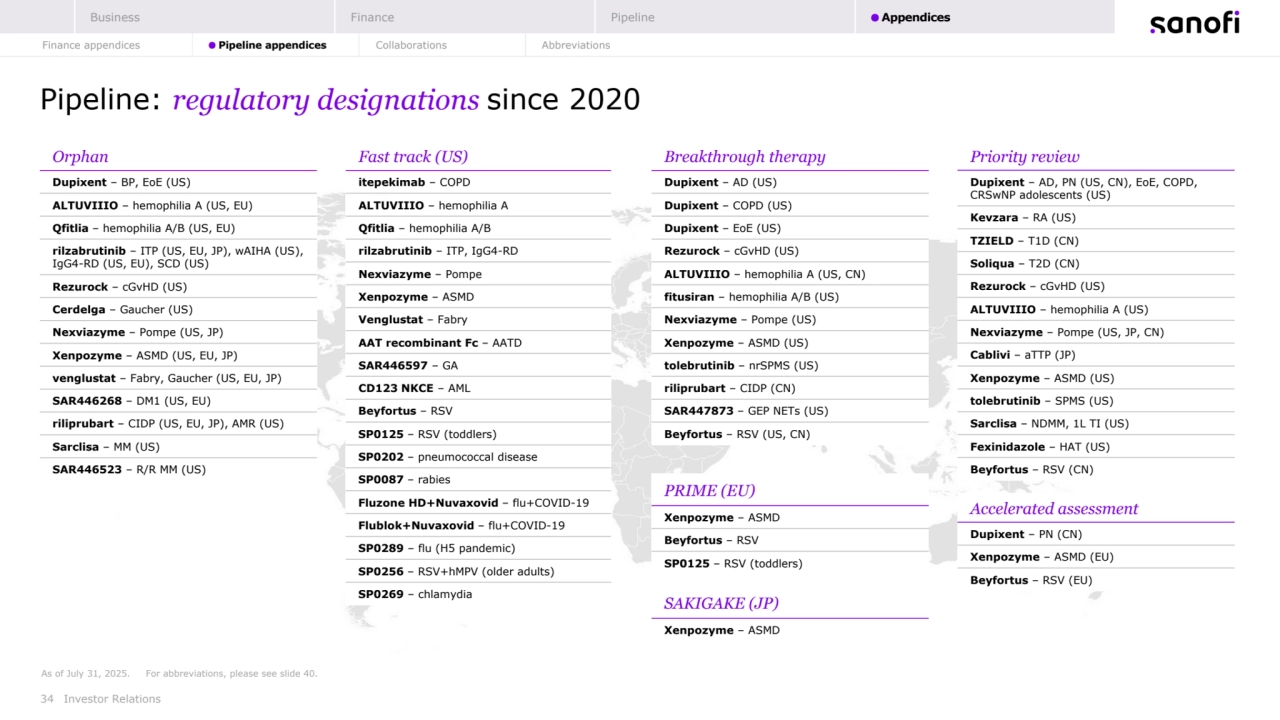Select Flublok+Nuvaxovid – flu+COVID-19 row
The image size is (1280, 720).
tap(478, 526)
